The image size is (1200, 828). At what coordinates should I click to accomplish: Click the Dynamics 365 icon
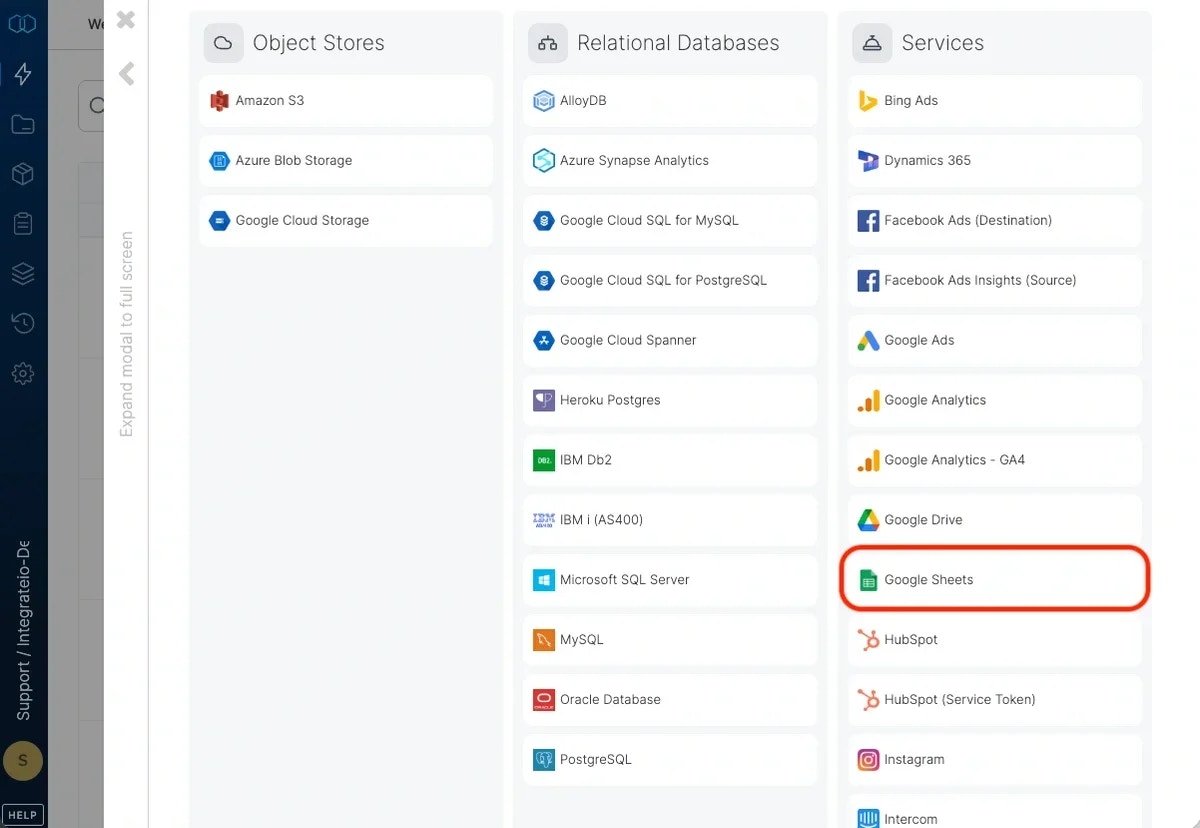click(x=868, y=161)
